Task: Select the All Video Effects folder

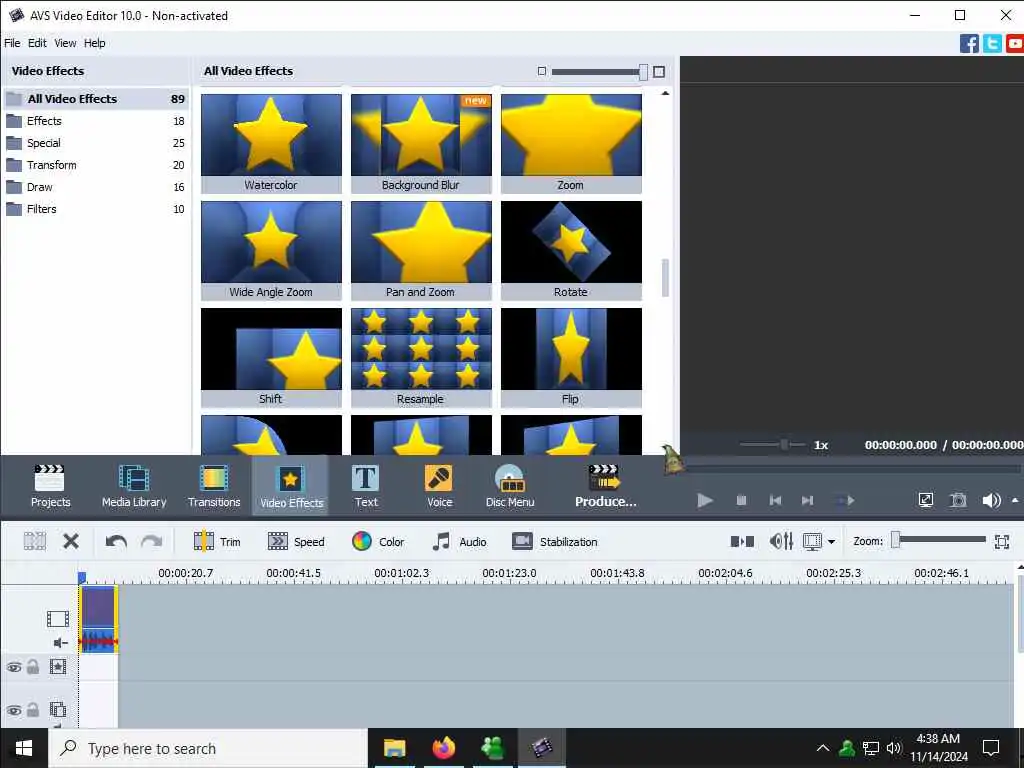Action: pyautogui.click(x=96, y=99)
